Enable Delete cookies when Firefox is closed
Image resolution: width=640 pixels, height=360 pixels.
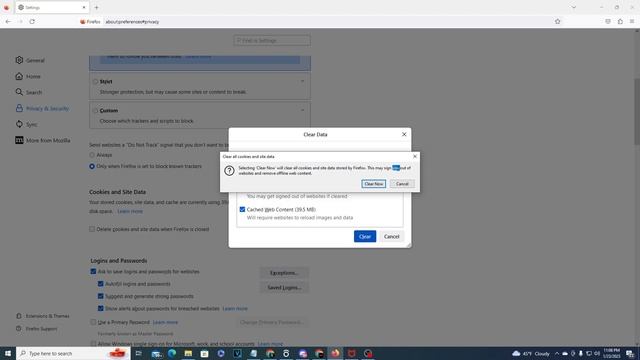click(x=92, y=229)
